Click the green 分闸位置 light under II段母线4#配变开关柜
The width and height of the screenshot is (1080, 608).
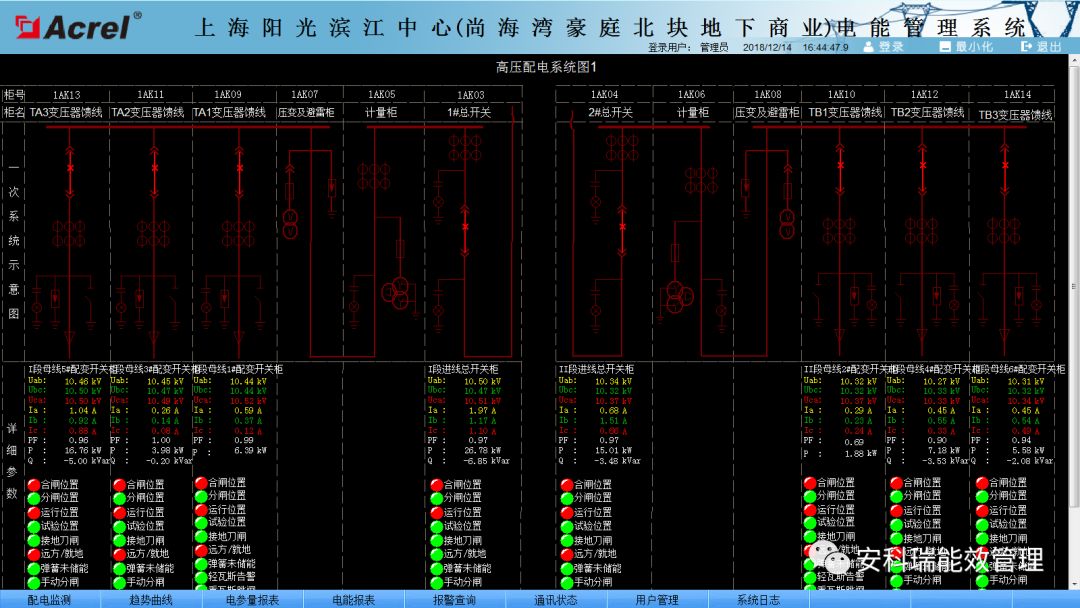coord(896,496)
